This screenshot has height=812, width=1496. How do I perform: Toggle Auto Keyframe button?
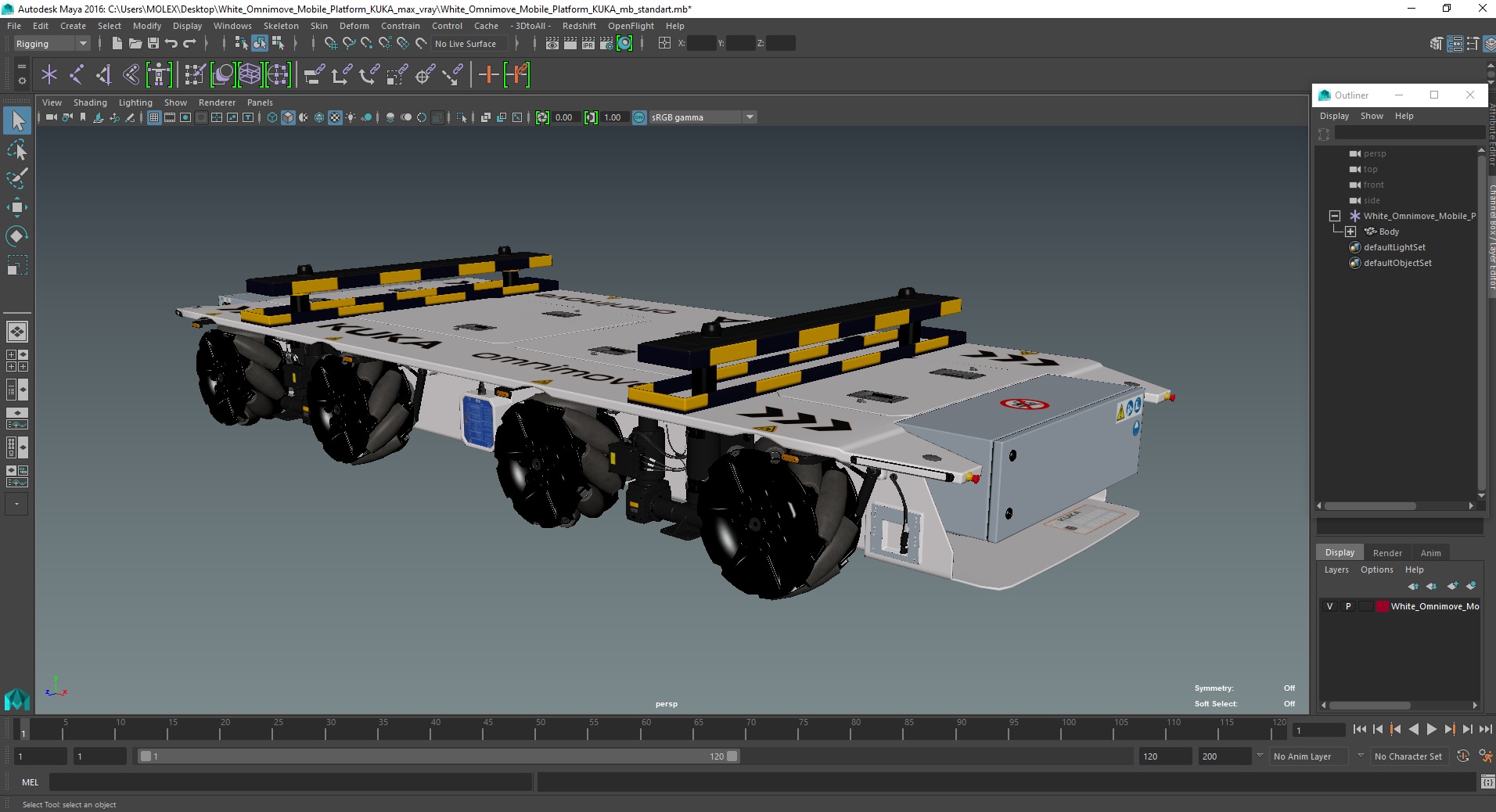1462,756
